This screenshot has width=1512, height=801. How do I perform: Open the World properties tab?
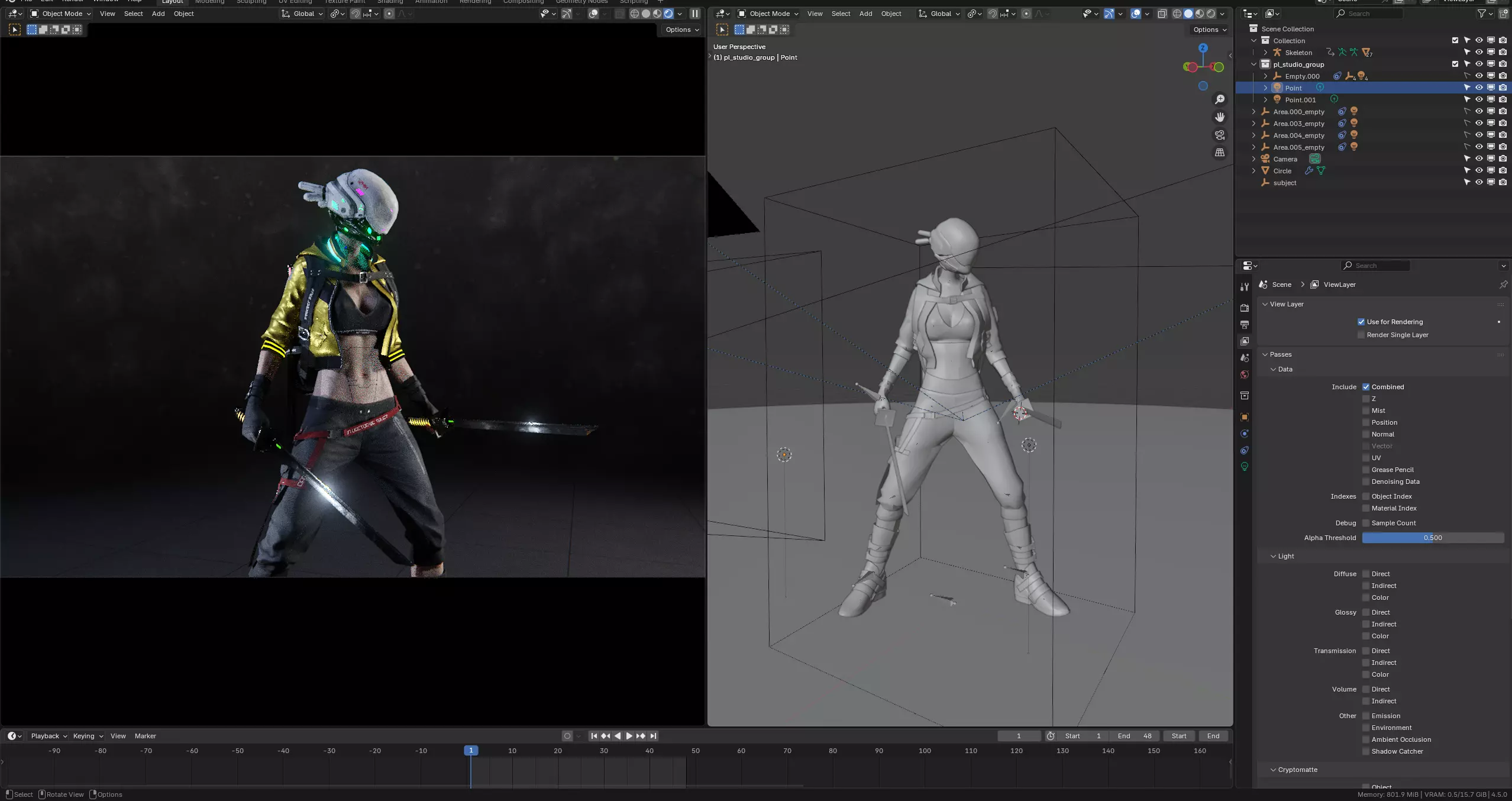tap(1245, 374)
